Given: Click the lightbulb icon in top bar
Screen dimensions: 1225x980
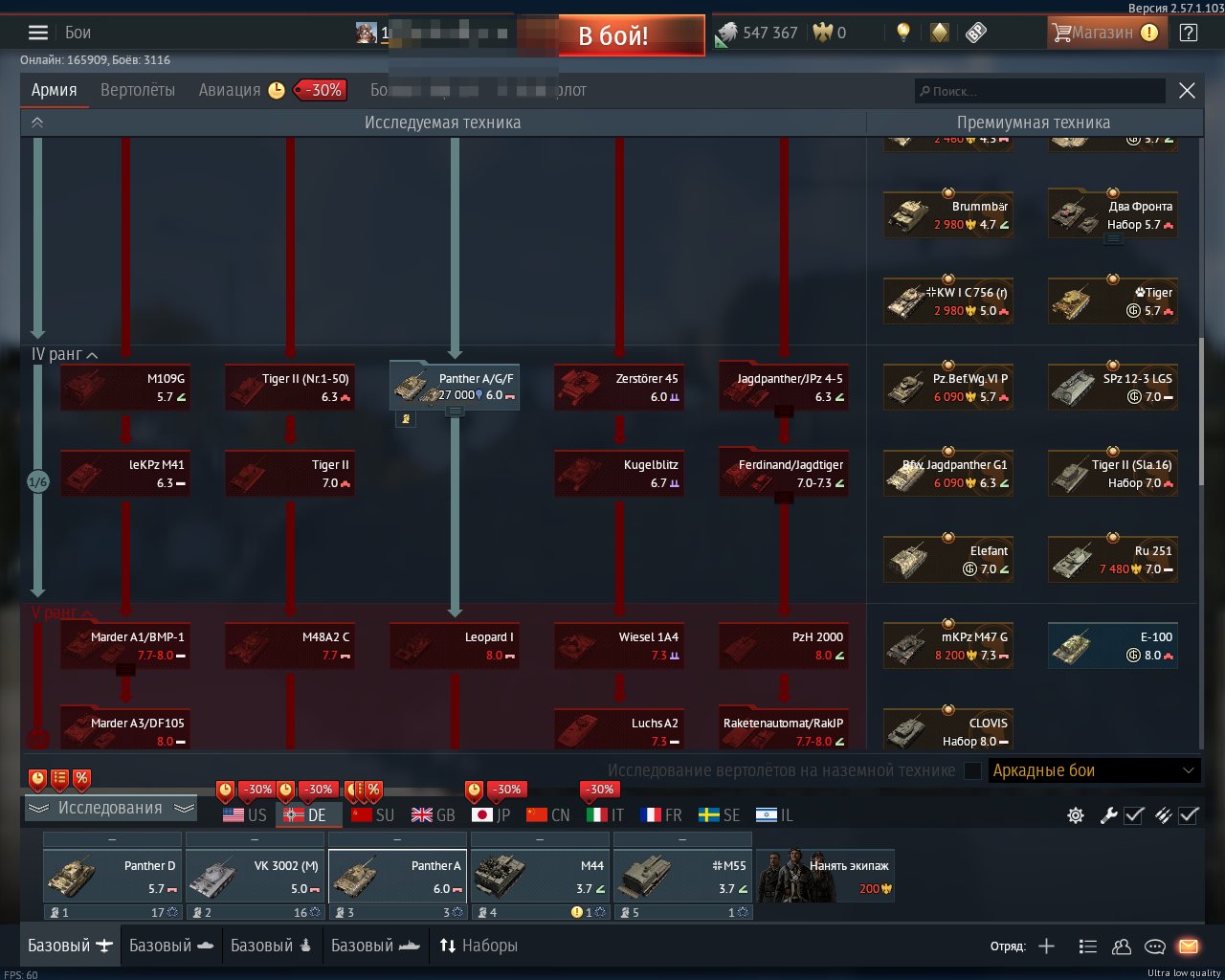Looking at the screenshot, I should [902, 33].
